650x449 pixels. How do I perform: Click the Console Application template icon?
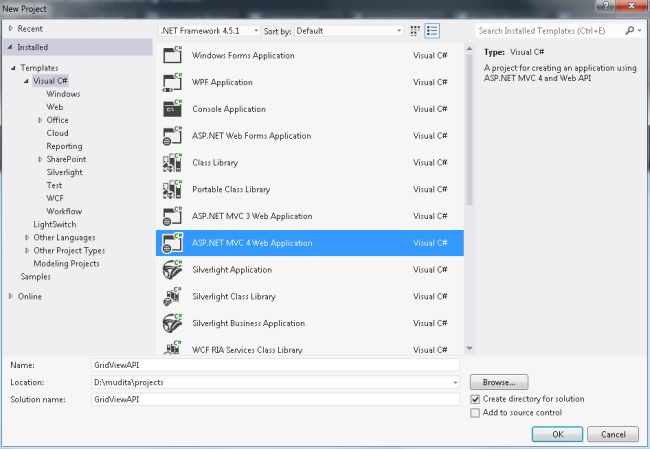pyautogui.click(x=172, y=109)
